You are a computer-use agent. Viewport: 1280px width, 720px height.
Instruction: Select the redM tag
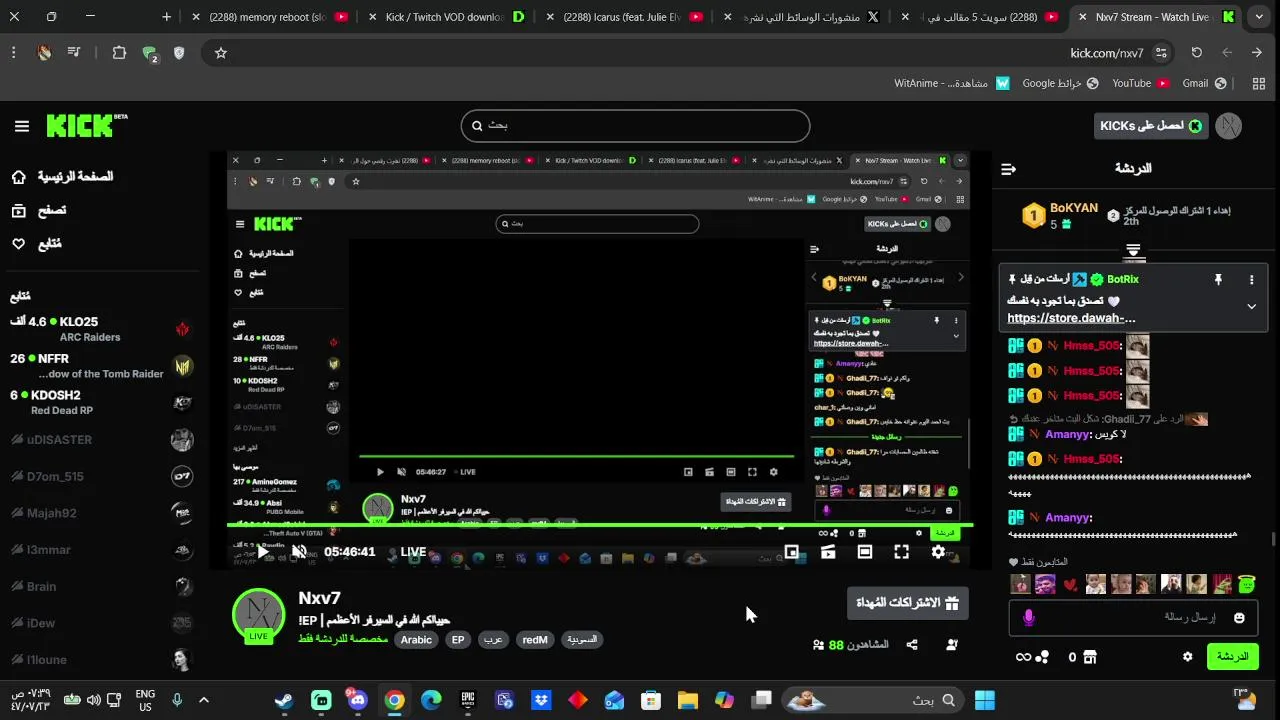click(535, 640)
